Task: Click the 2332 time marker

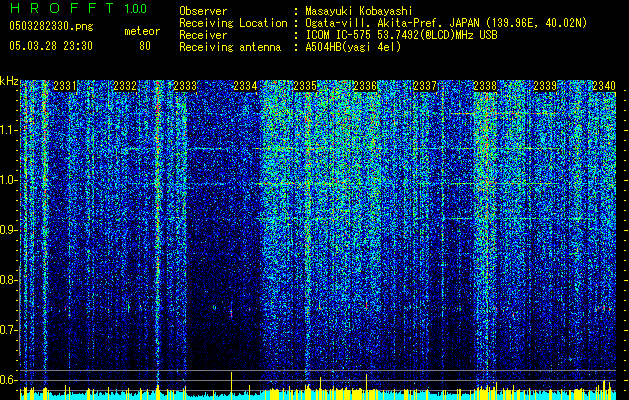Action: [x=125, y=86]
